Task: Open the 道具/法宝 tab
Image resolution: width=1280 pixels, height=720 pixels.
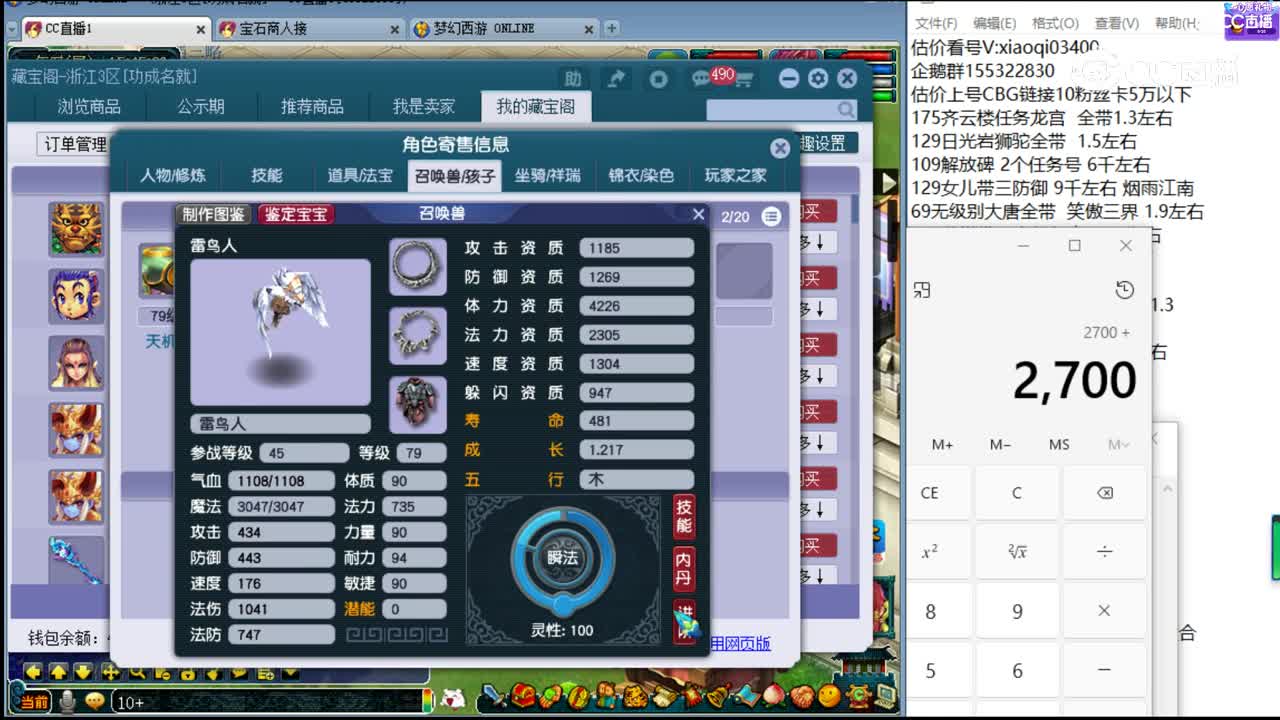Action: pos(360,175)
